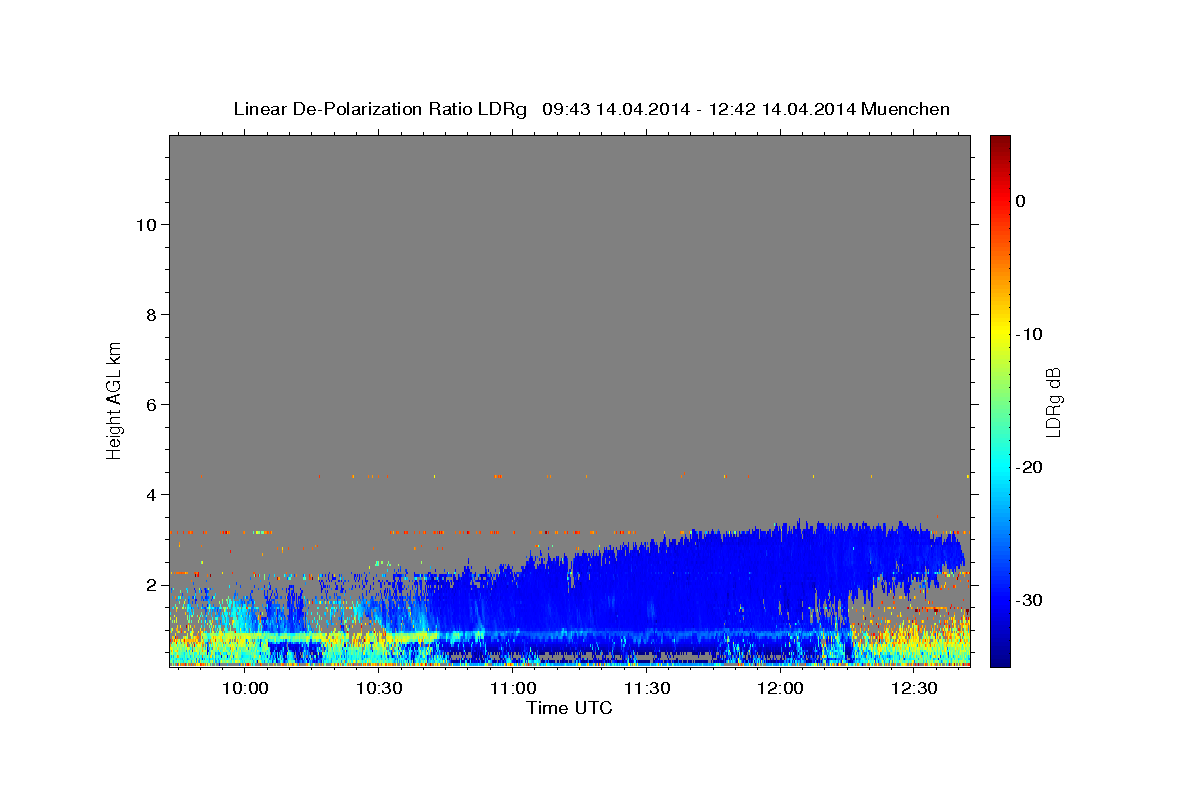The width and height of the screenshot is (1200, 800).
Task: Click the plot title 'Linear De-Polarization Ratio LDRg'
Action: 380,109
